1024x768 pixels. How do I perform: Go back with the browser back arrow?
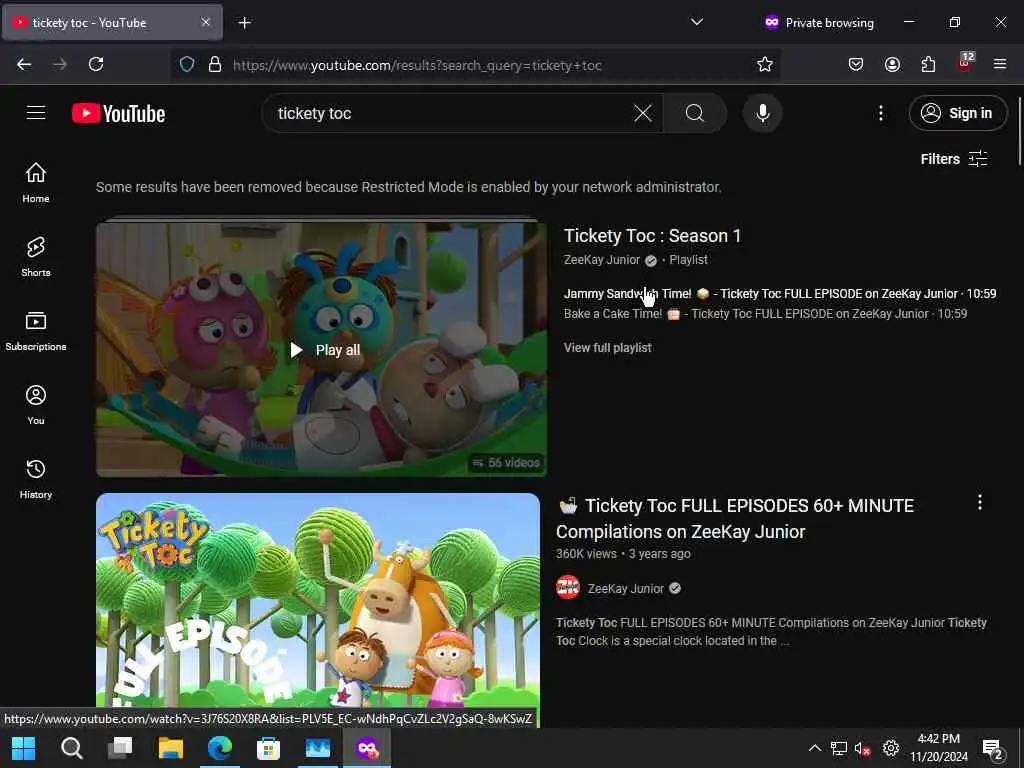tap(24, 64)
